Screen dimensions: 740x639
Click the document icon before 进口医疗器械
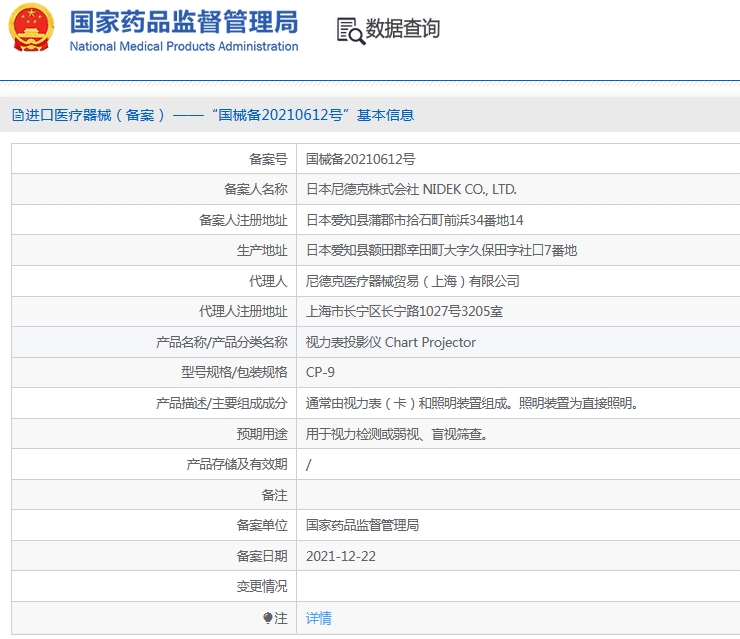(x=17, y=115)
